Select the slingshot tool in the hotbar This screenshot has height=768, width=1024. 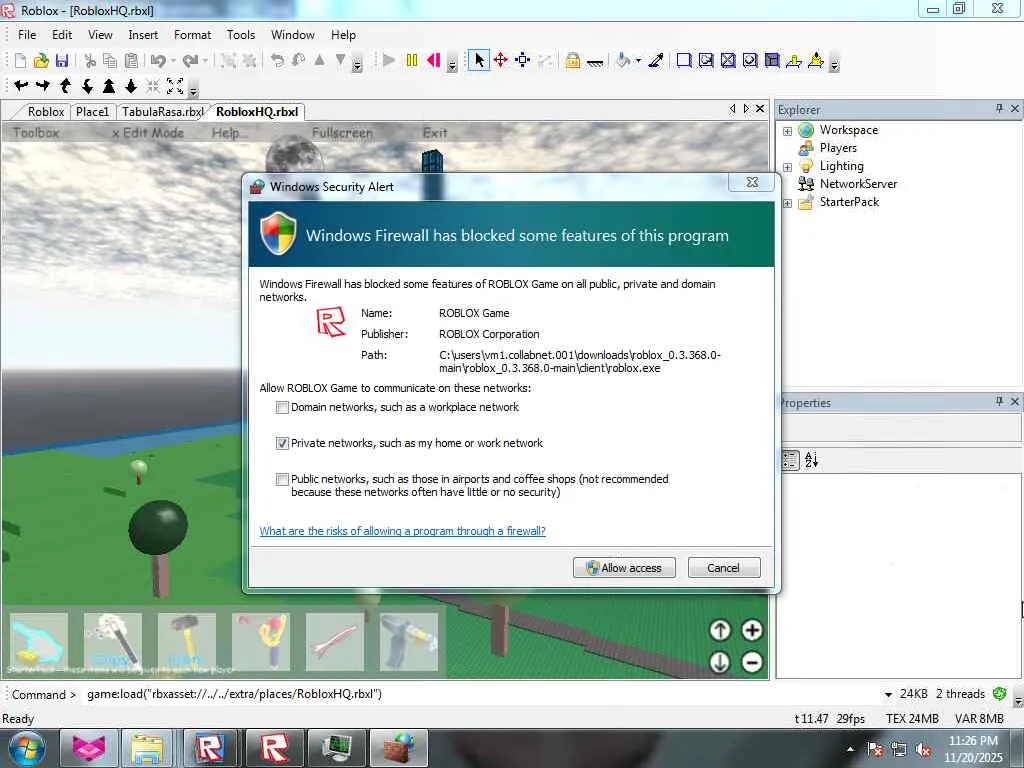(261, 641)
